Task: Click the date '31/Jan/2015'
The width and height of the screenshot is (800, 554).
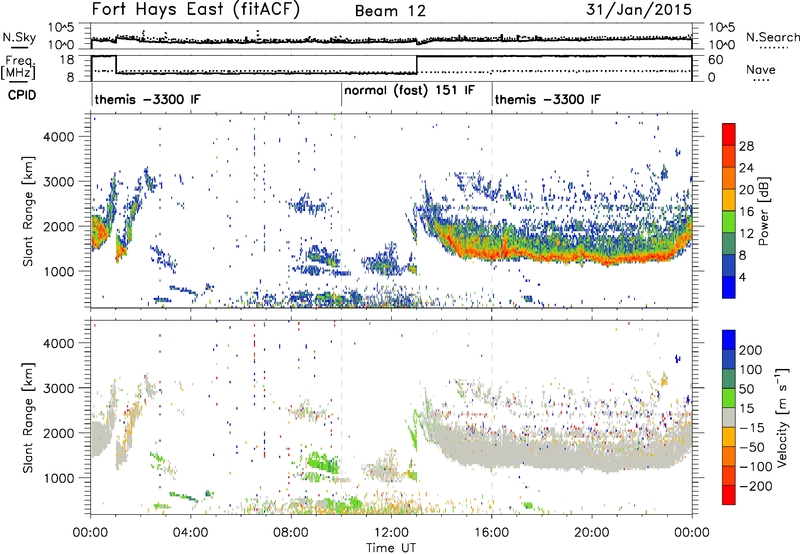Action: click(639, 10)
